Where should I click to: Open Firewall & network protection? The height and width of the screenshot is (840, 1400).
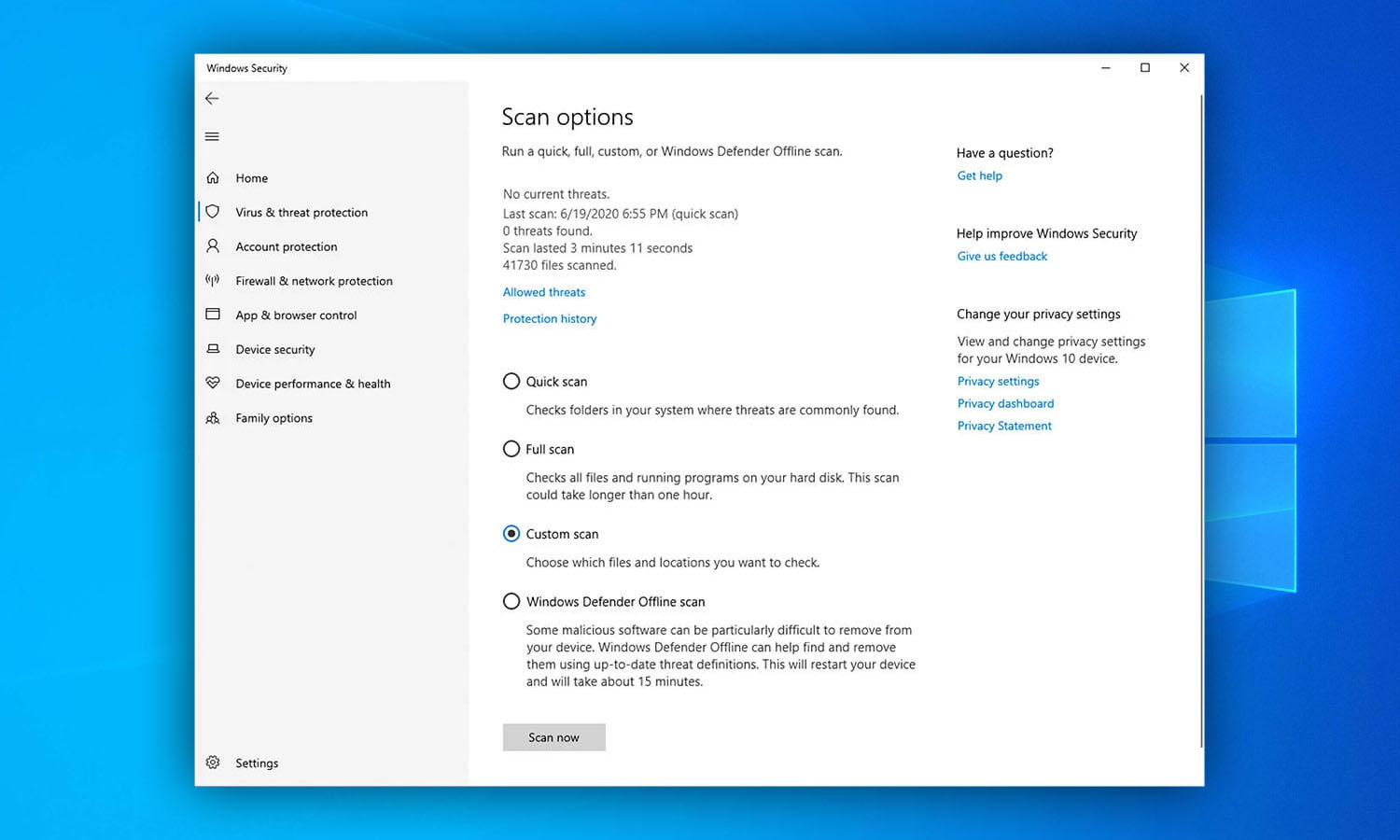314,281
